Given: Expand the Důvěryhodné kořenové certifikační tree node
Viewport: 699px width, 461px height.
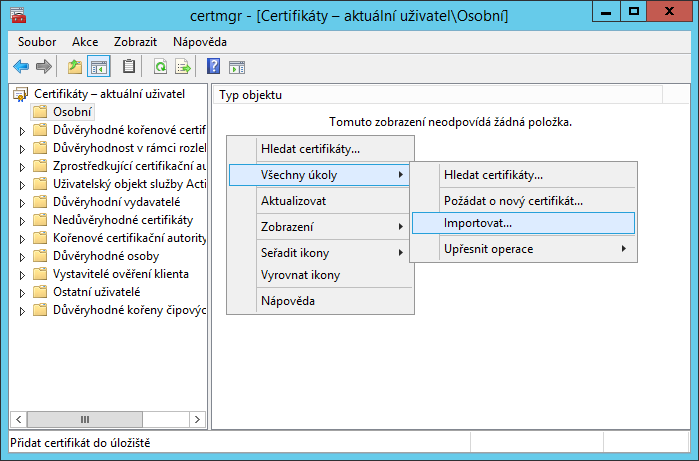Looking at the screenshot, I should point(22,130).
